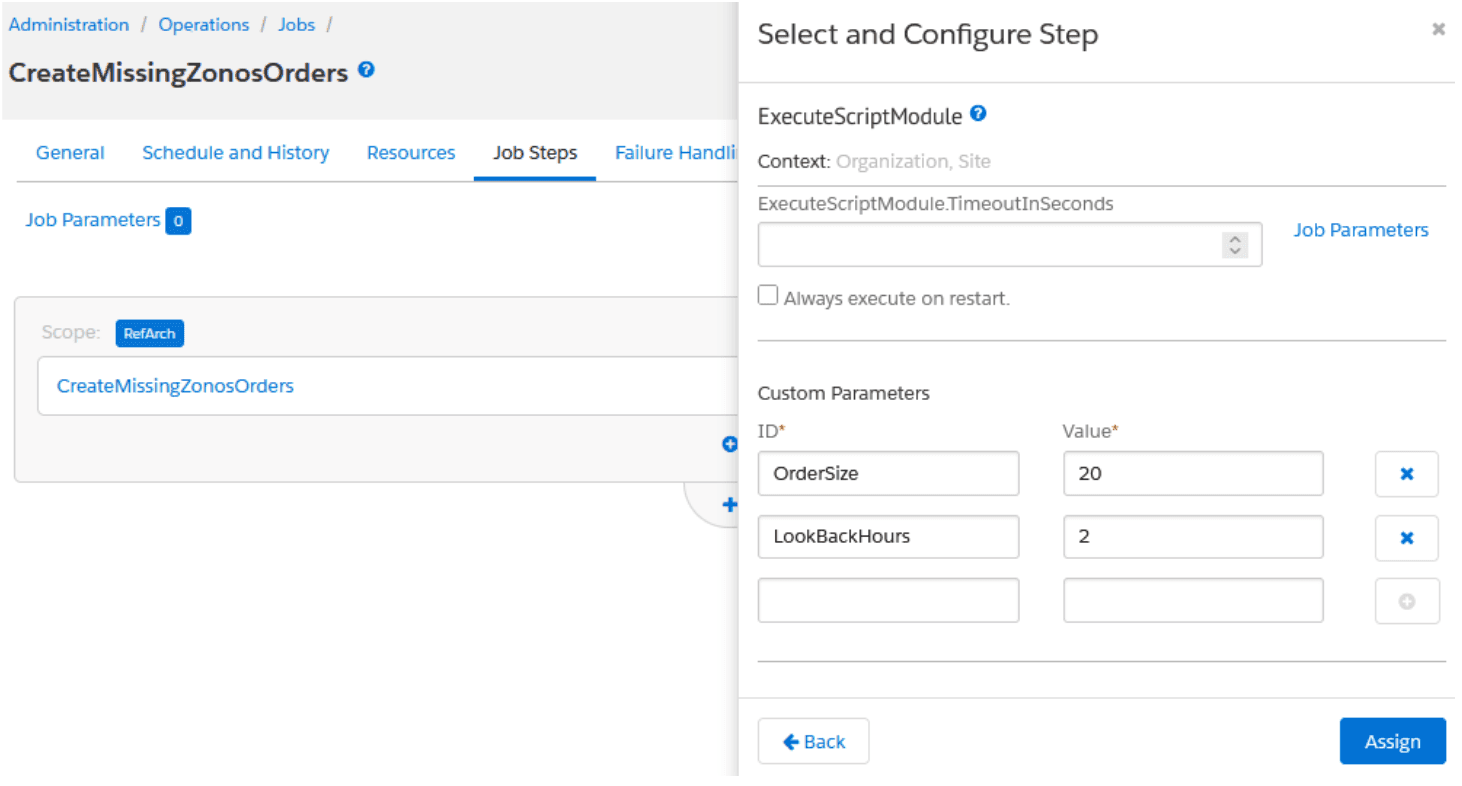Switch to the General tab

[69, 152]
